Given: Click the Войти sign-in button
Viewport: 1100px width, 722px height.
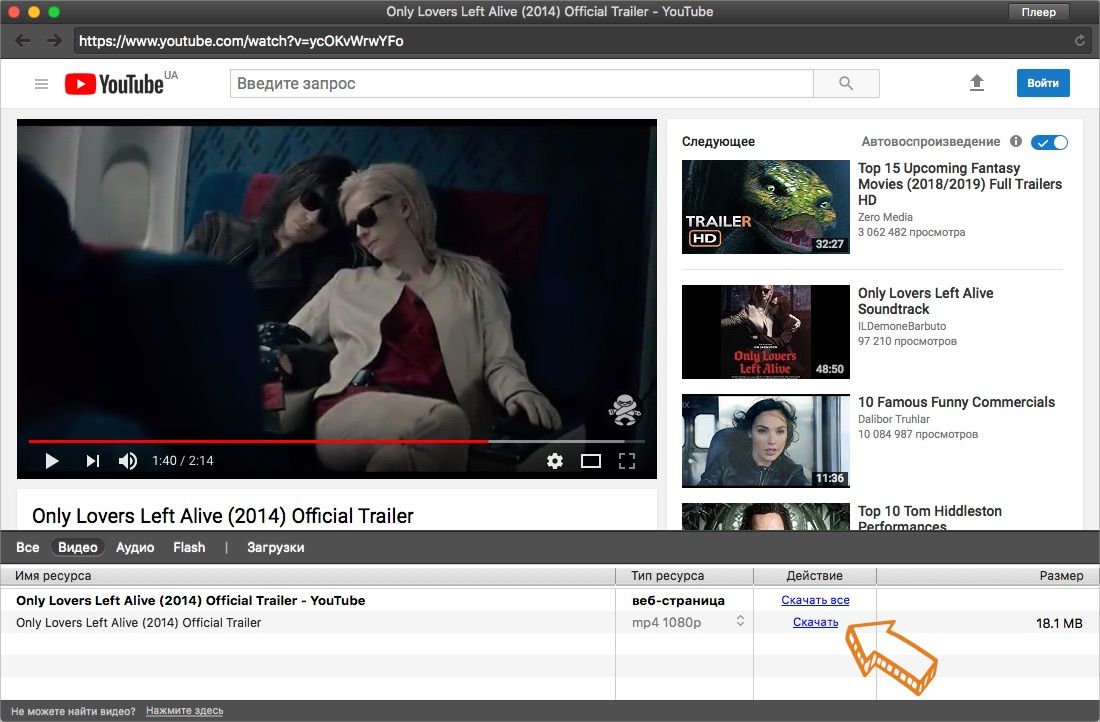Looking at the screenshot, I should 1043,83.
